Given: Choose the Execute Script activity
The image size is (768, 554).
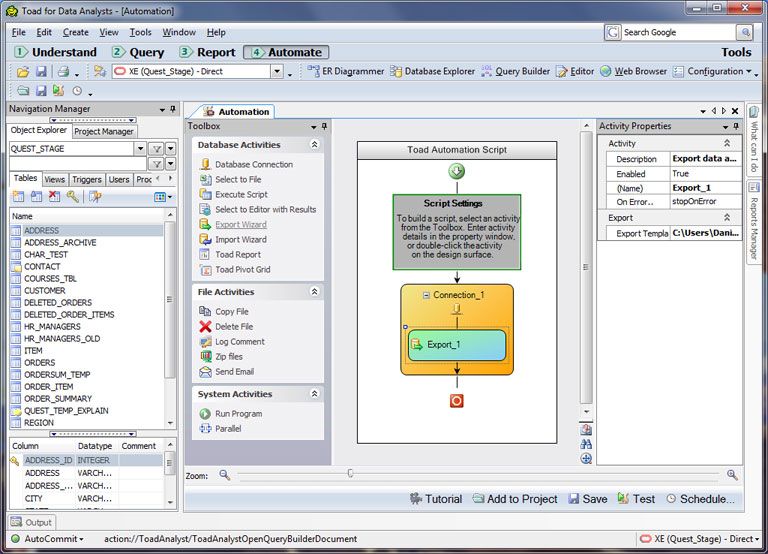Looking at the screenshot, I should (x=234, y=194).
